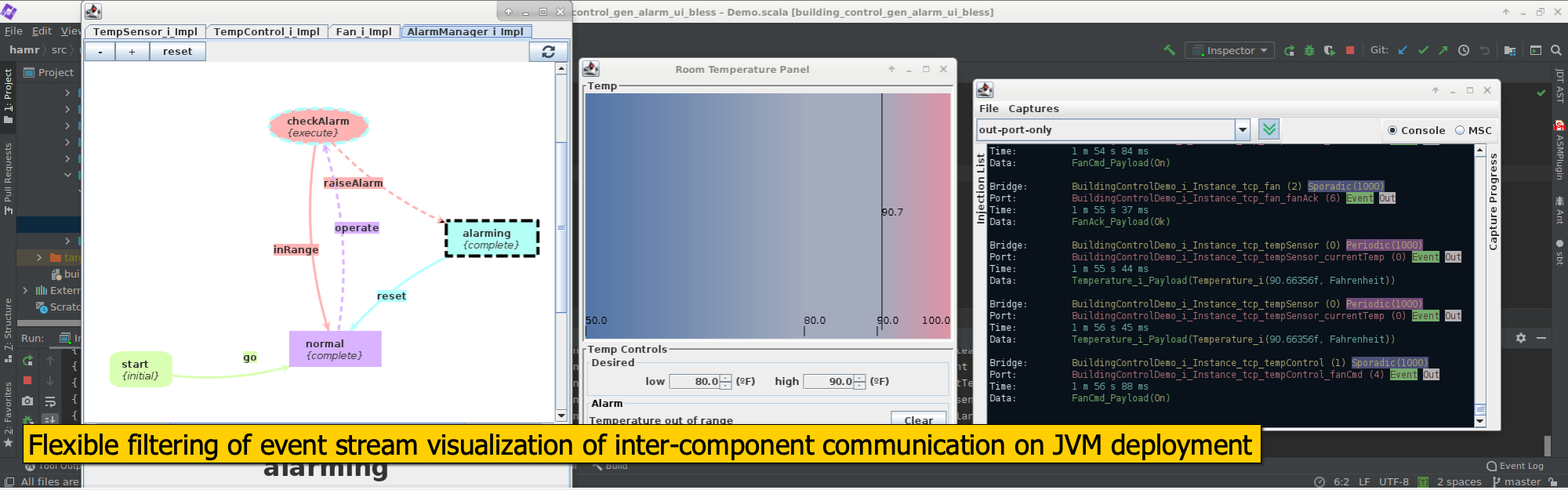The image size is (1568, 490).
Task: Open the Captures menu
Action: click(x=1033, y=109)
